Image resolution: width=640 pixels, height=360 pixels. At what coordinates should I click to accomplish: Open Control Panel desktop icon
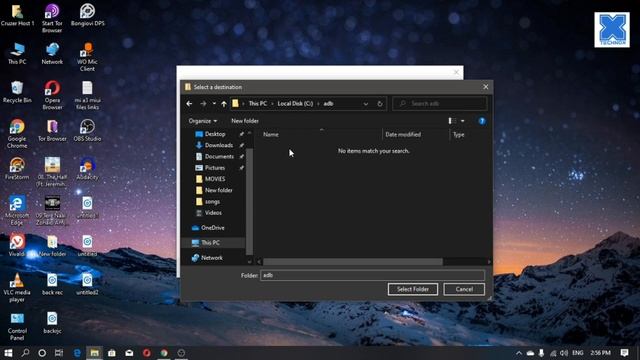pos(17,326)
